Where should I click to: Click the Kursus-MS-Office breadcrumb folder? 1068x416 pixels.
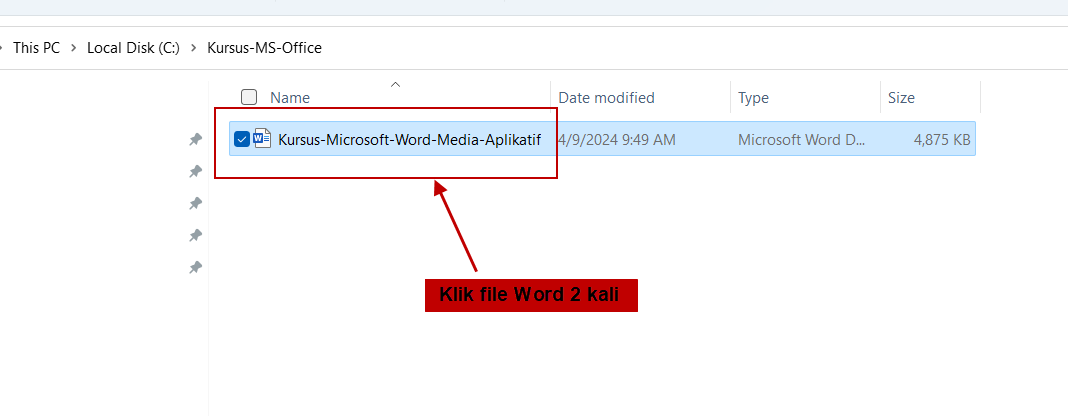(x=264, y=48)
